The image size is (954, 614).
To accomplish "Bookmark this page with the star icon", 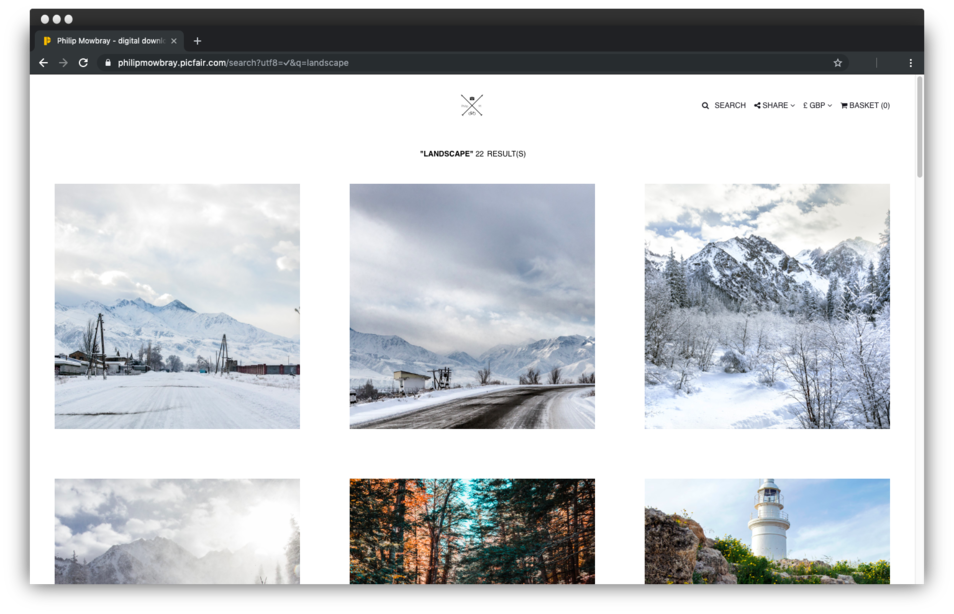I will [x=838, y=63].
